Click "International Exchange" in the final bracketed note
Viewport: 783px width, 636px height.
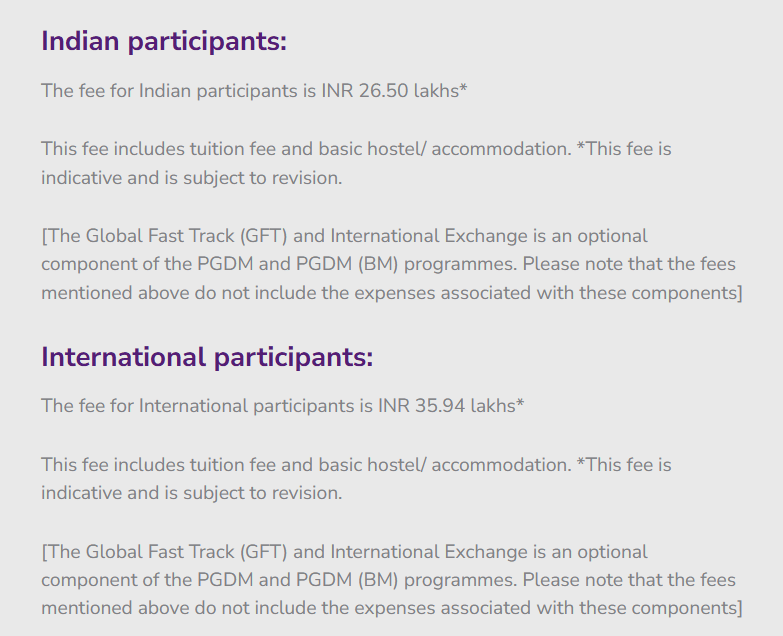428,551
